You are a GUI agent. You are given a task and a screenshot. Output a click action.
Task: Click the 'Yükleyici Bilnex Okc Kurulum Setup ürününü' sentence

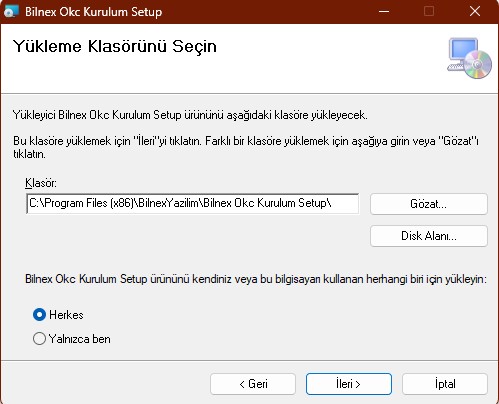190,115
